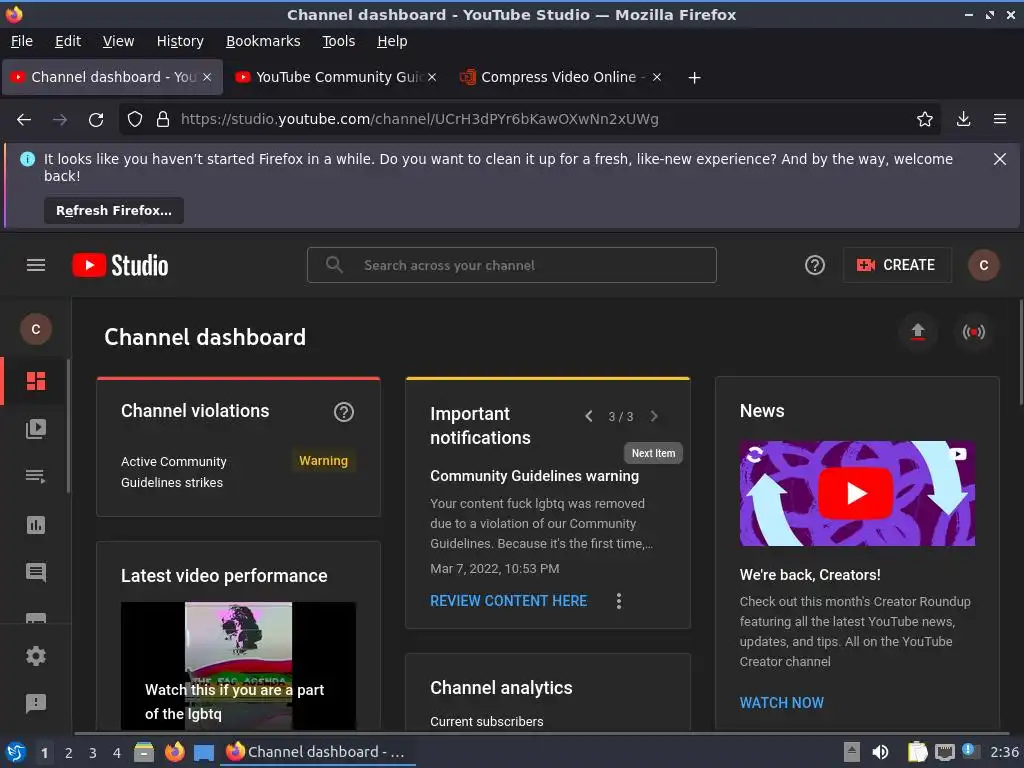Switch to workspace 3 on taskbar
This screenshot has width=1024, height=768.
click(x=93, y=753)
